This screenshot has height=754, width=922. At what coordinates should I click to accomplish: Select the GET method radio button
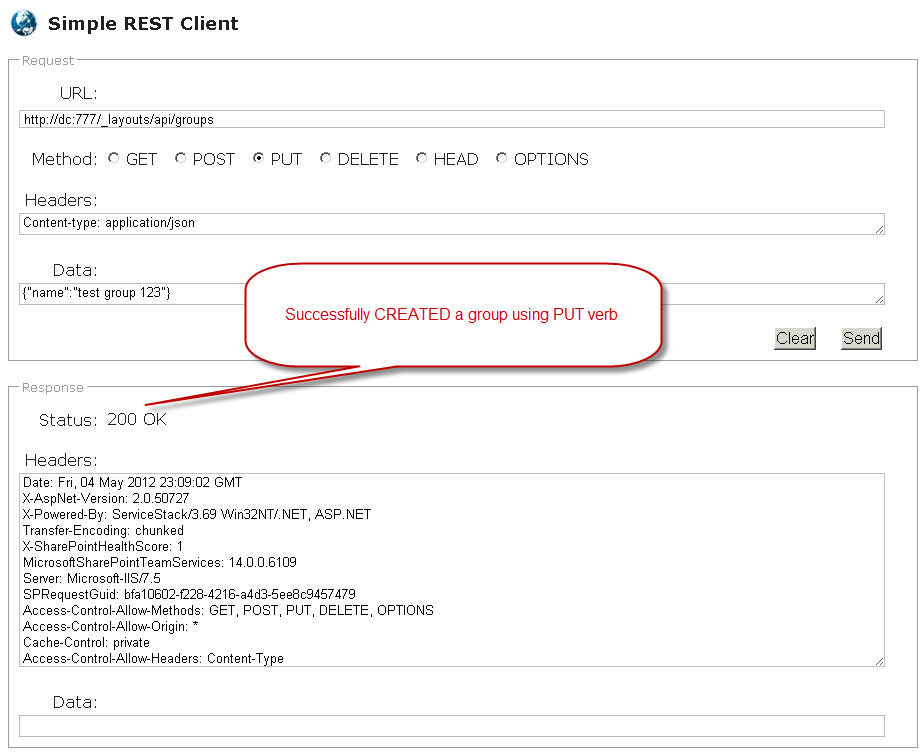tap(114, 158)
